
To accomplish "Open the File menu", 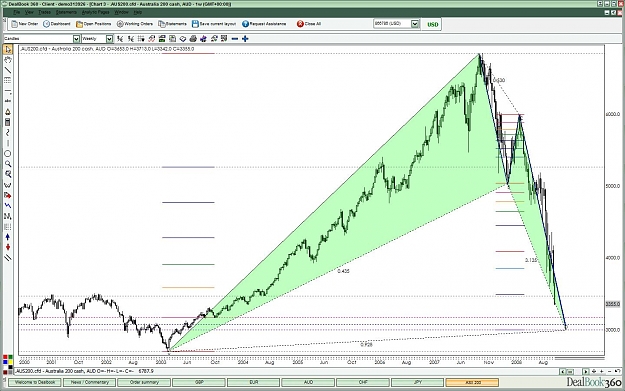I will pyautogui.click(x=16, y=12).
